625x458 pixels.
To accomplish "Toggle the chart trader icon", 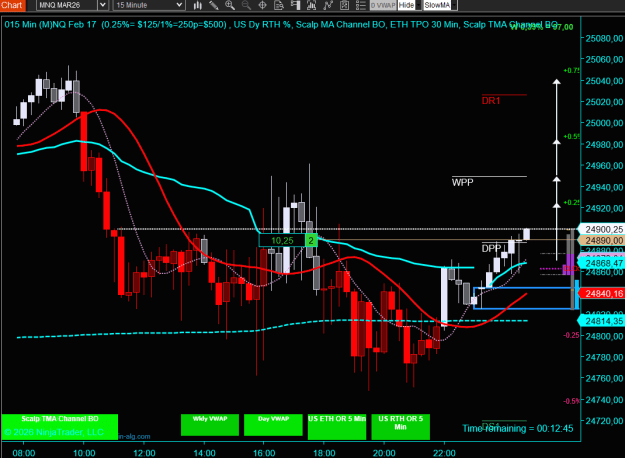I will [295, 5].
